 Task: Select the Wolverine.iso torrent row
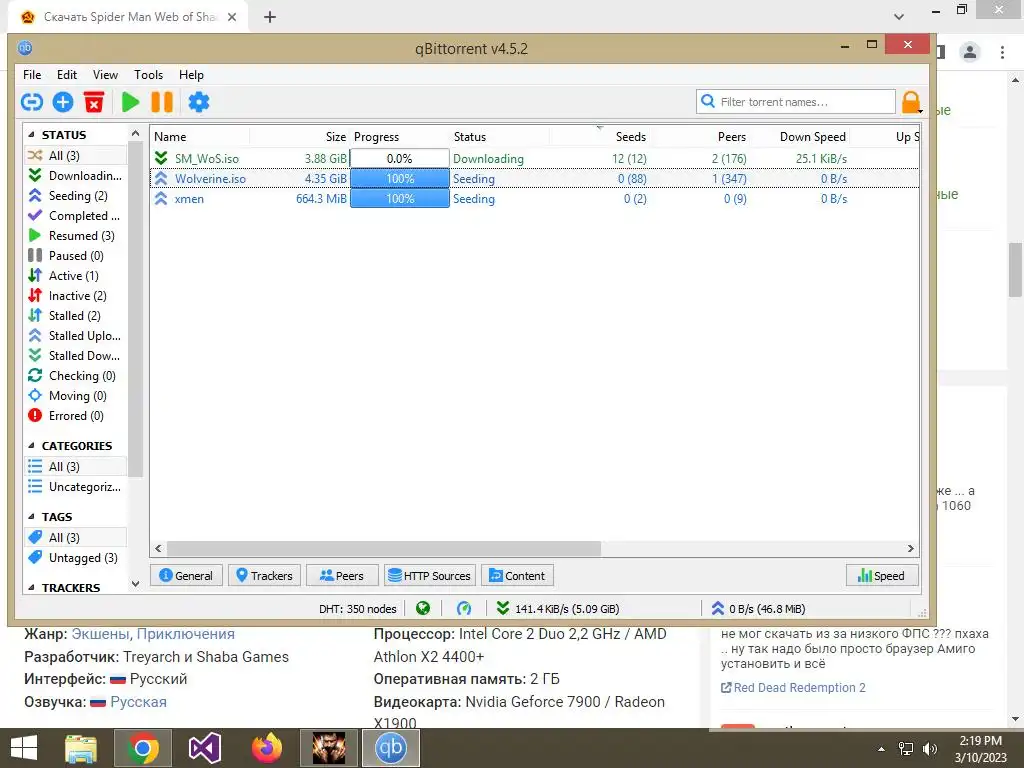534,179
